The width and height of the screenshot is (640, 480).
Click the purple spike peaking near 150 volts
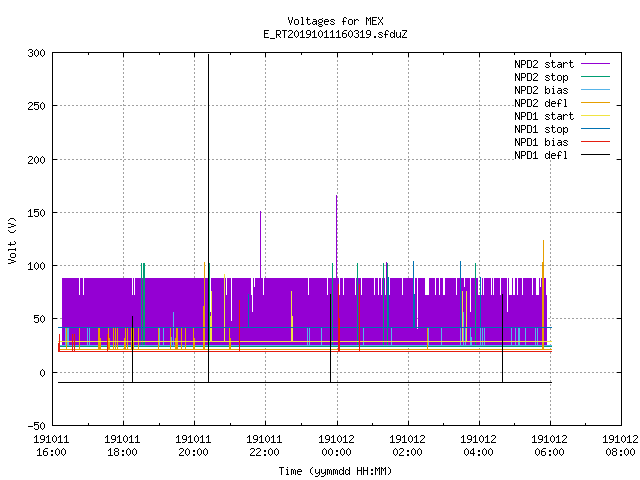[261, 245]
